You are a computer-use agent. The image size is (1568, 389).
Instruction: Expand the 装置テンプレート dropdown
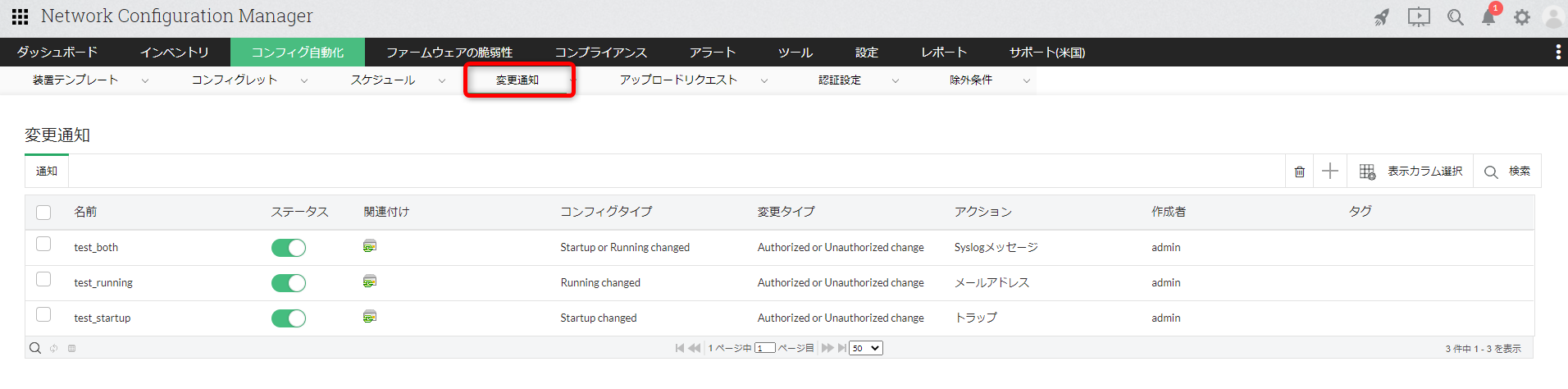(145, 80)
